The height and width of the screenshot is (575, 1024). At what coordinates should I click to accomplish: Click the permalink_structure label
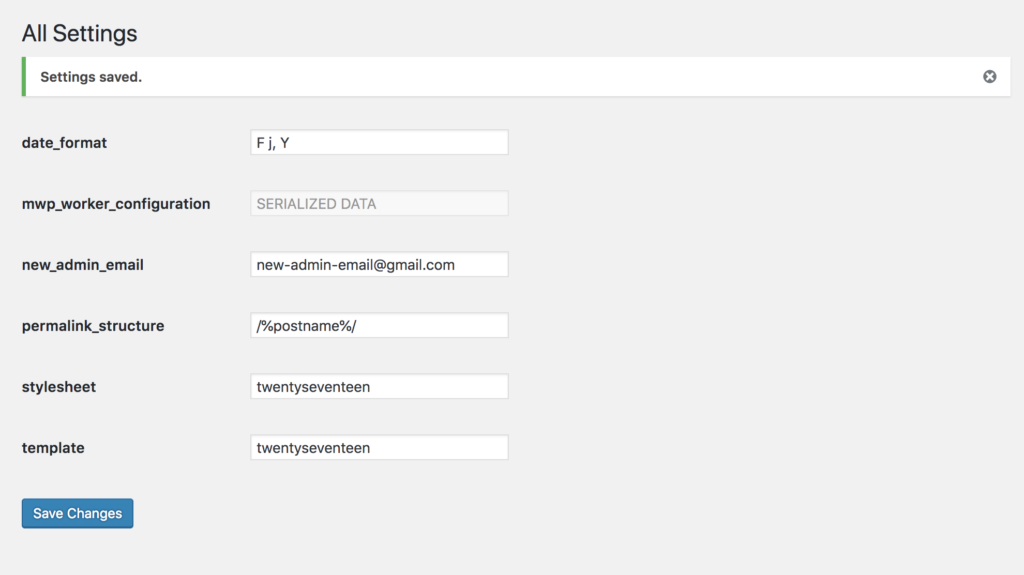click(93, 326)
